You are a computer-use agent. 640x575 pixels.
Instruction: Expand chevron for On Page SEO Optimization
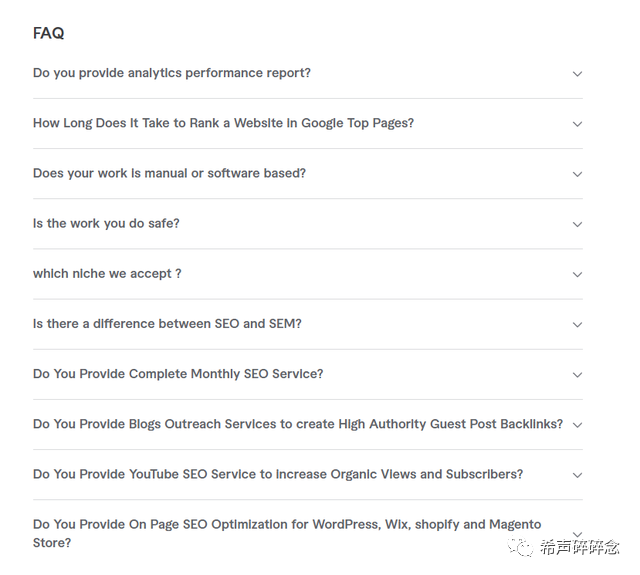point(577,534)
